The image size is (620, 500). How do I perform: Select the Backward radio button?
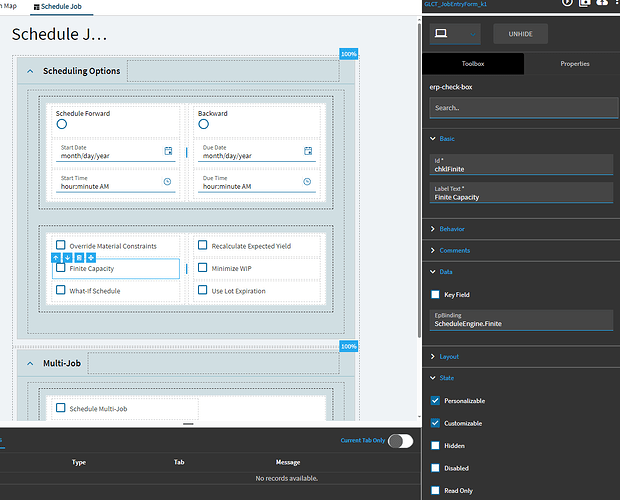(204, 124)
